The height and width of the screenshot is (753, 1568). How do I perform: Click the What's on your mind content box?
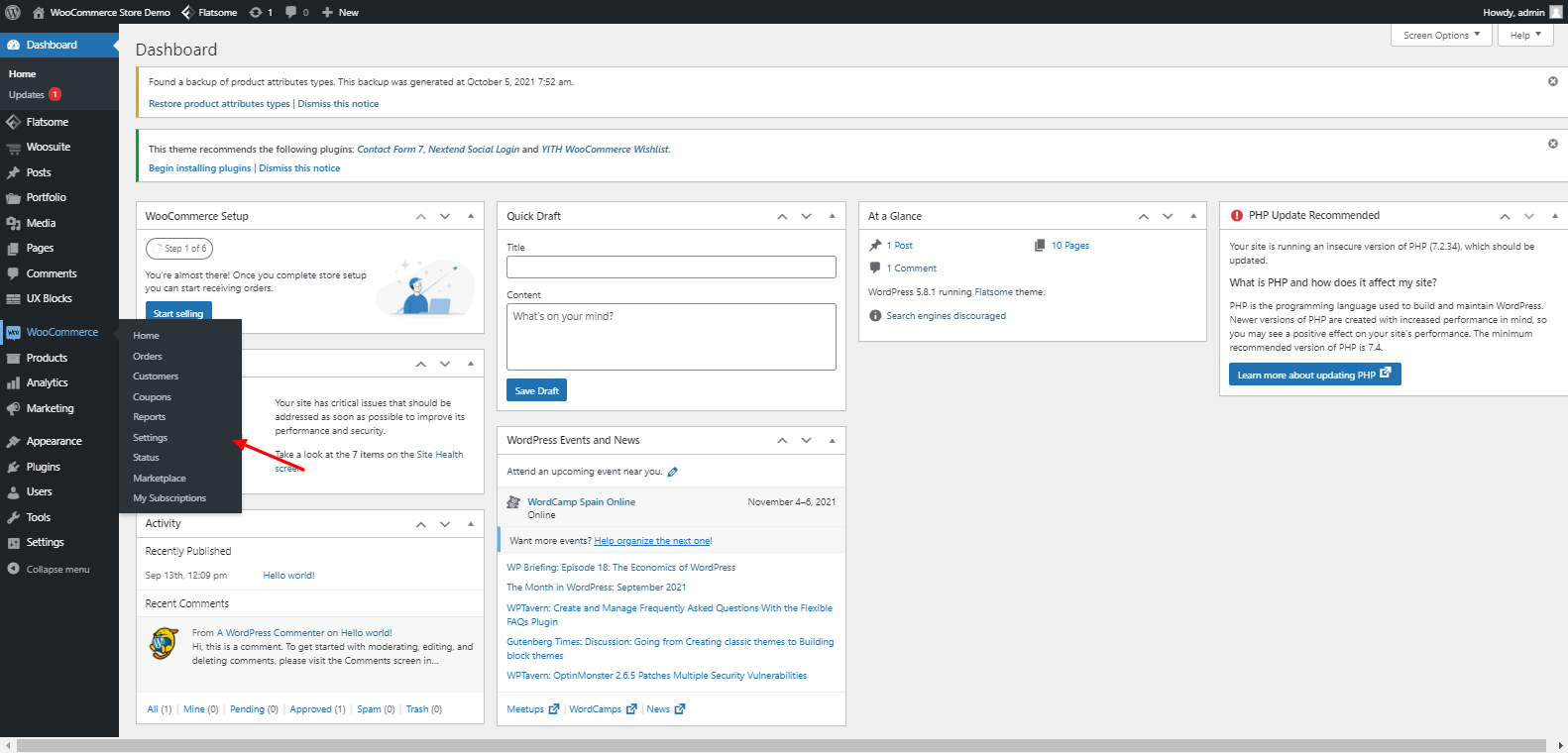click(x=671, y=337)
